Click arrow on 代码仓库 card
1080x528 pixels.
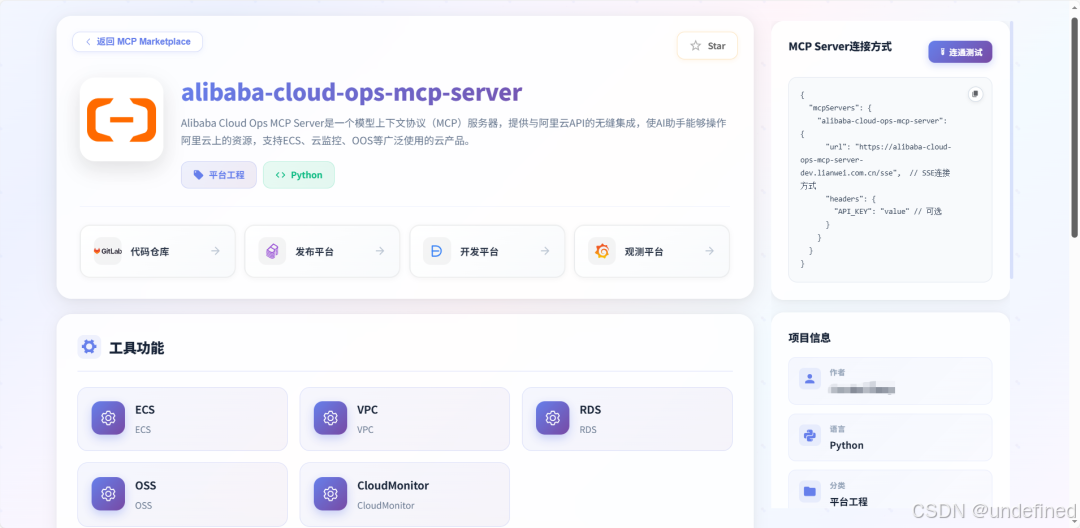pyautogui.click(x=216, y=251)
